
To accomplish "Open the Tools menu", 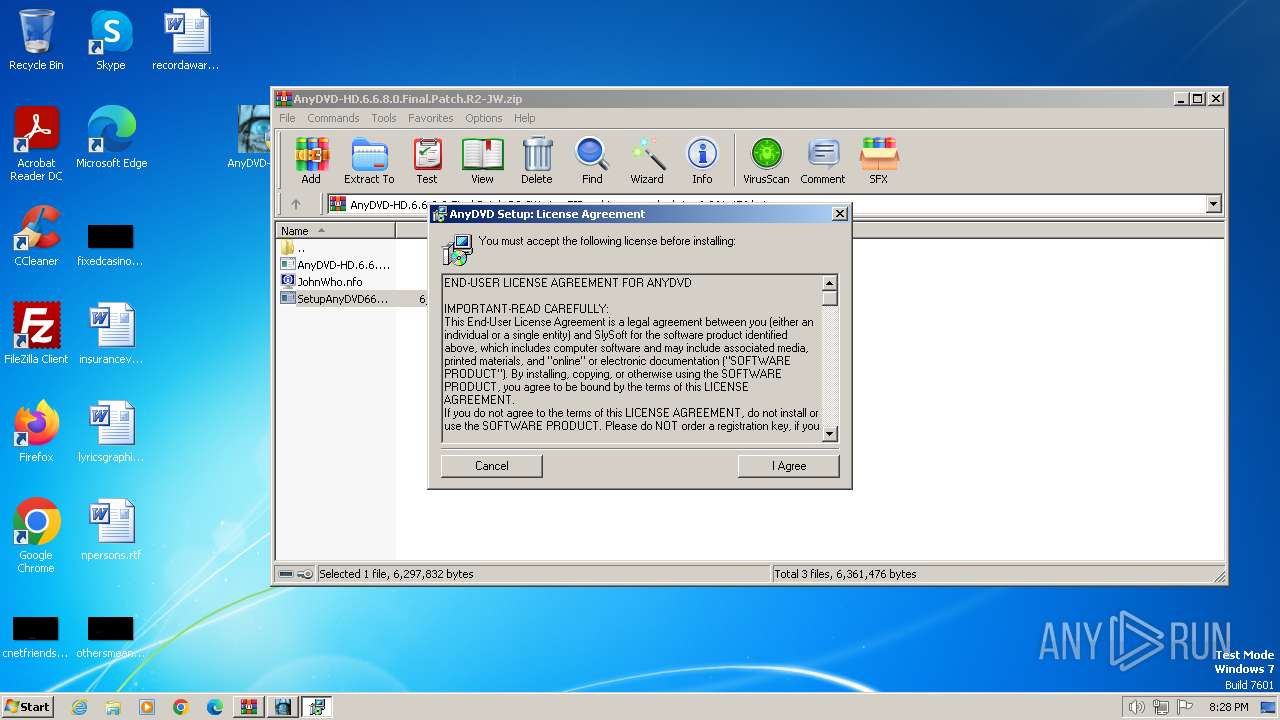I will pyautogui.click(x=384, y=118).
